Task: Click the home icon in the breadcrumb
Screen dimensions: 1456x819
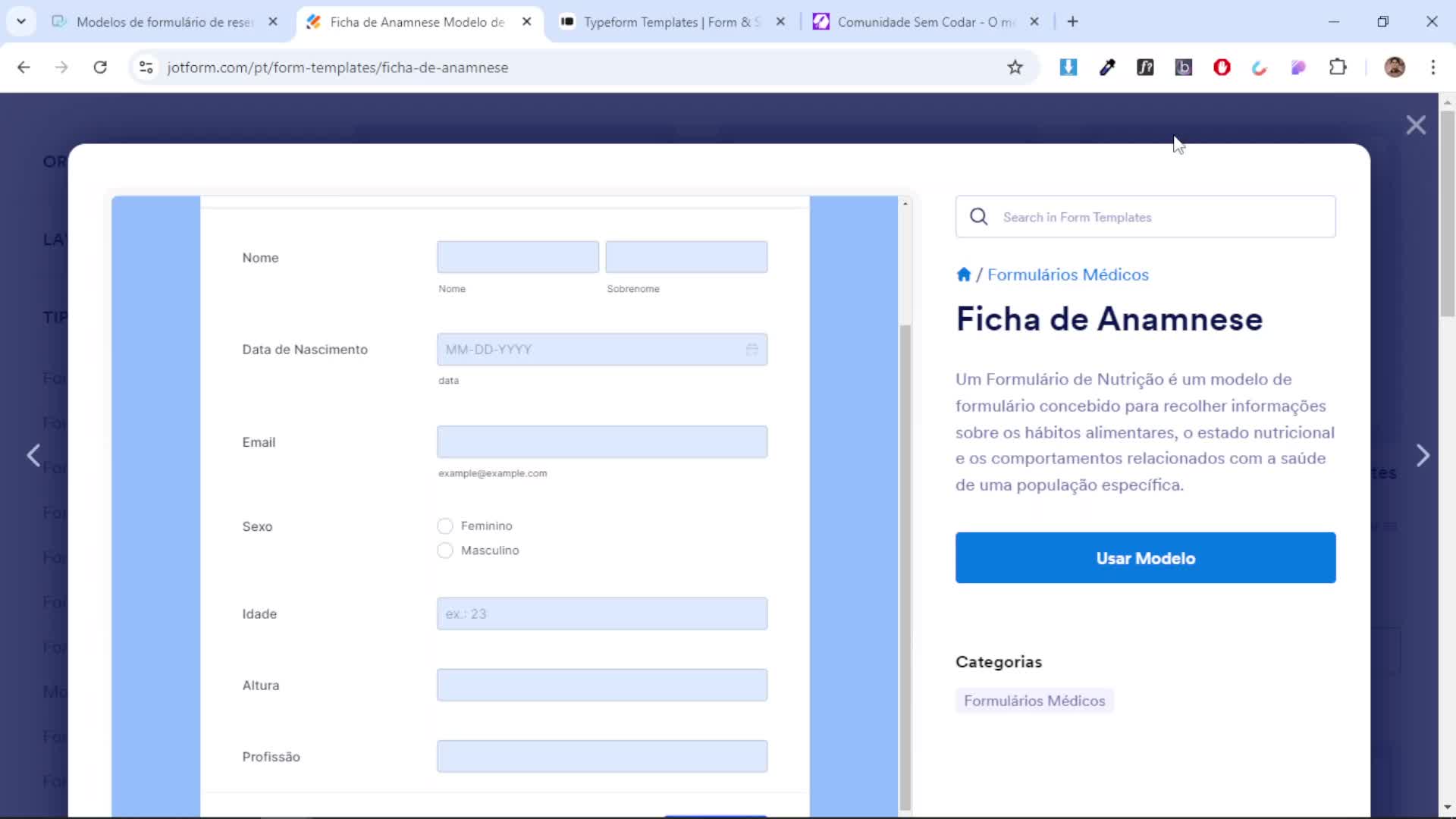Action: pos(965,275)
